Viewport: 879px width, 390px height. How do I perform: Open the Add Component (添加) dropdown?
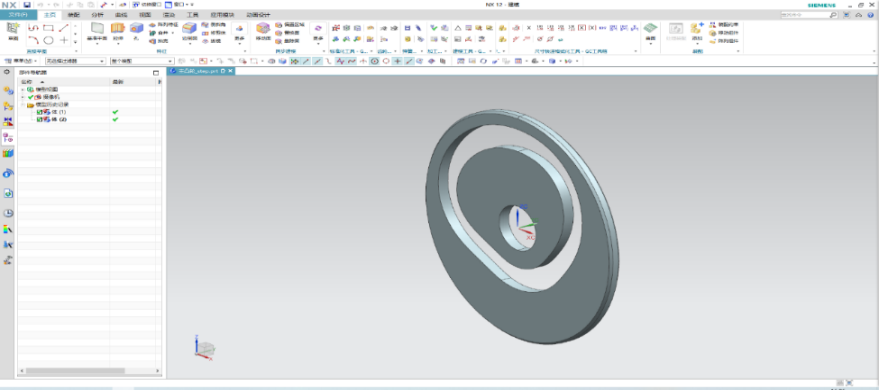(x=697, y=43)
